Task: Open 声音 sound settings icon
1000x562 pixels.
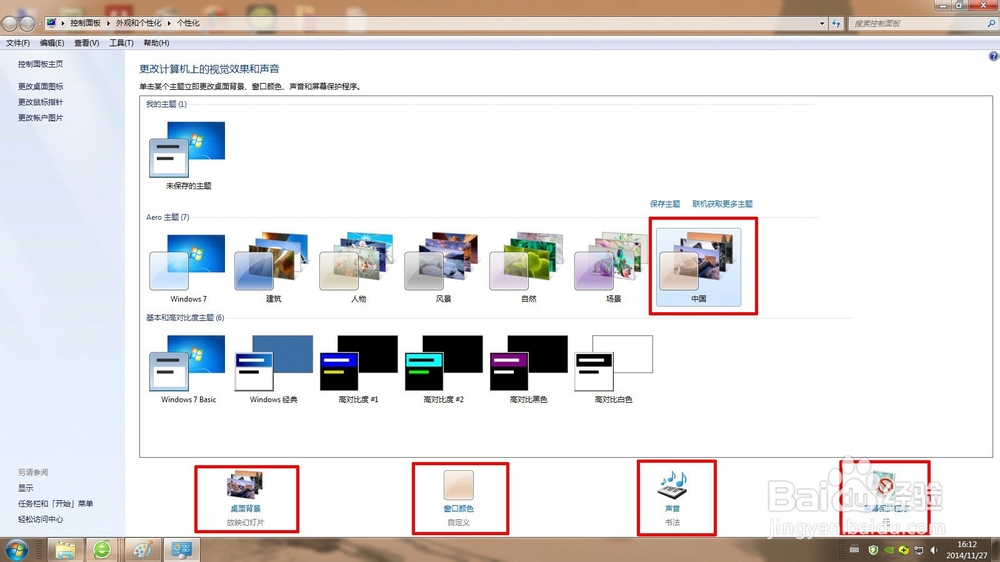Action: click(x=672, y=485)
